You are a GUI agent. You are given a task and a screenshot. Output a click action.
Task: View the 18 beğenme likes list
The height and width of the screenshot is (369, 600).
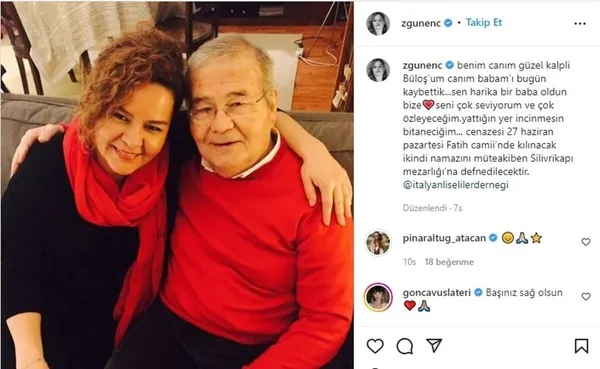449,262
